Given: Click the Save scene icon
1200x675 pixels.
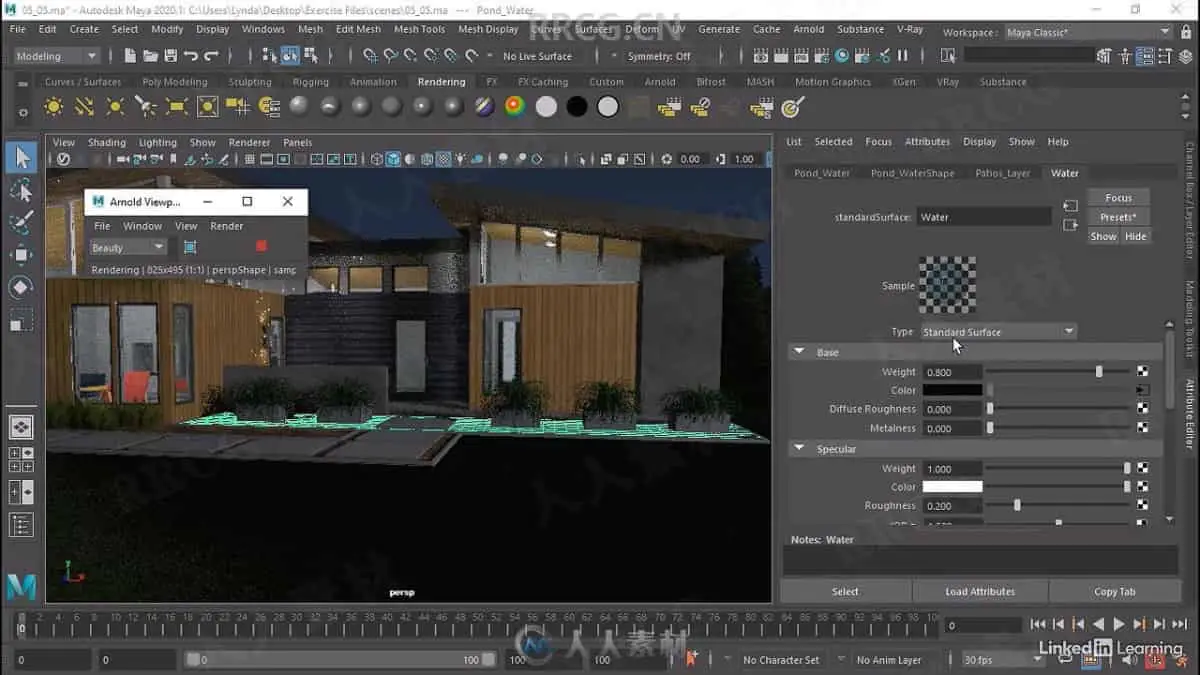Looking at the screenshot, I should click(x=170, y=56).
